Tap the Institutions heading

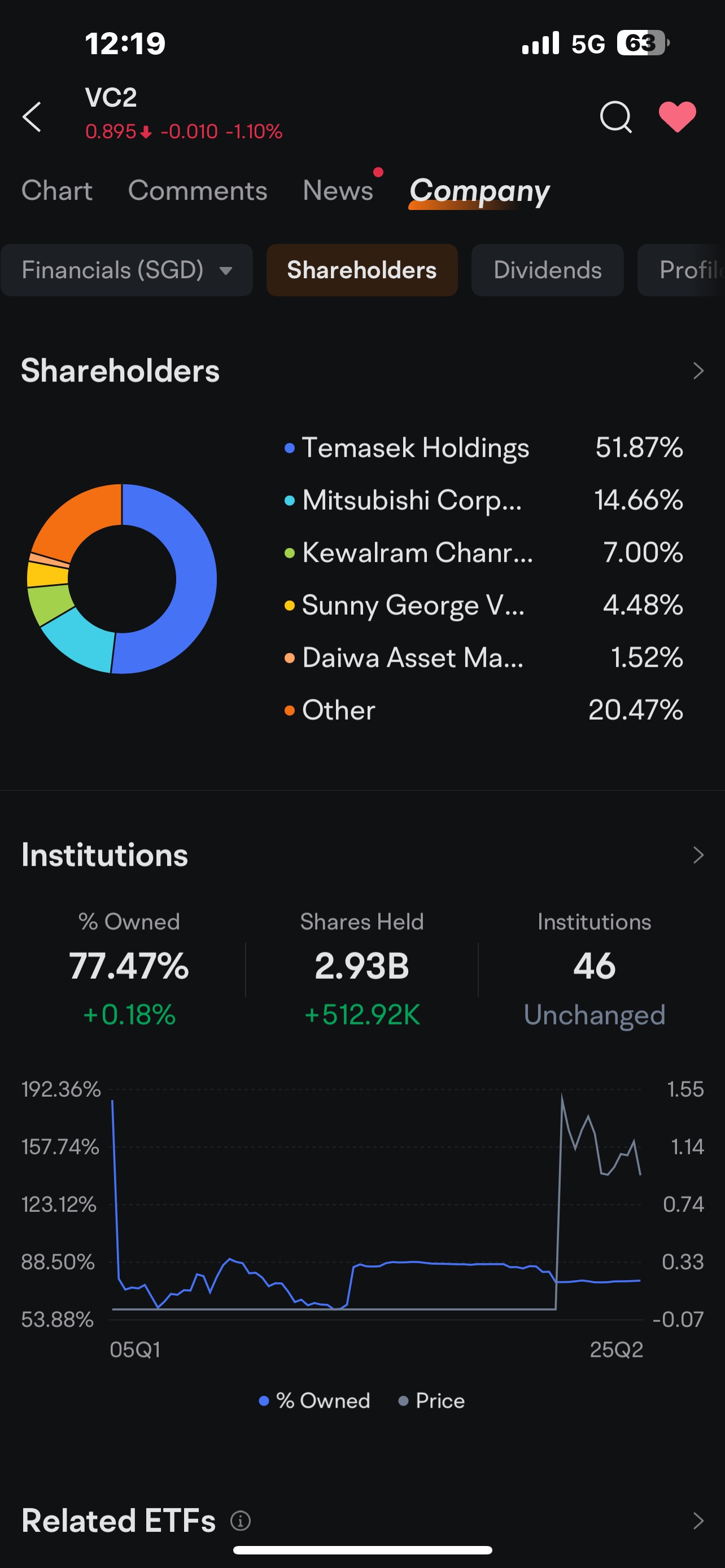click(x=104, y=855)
